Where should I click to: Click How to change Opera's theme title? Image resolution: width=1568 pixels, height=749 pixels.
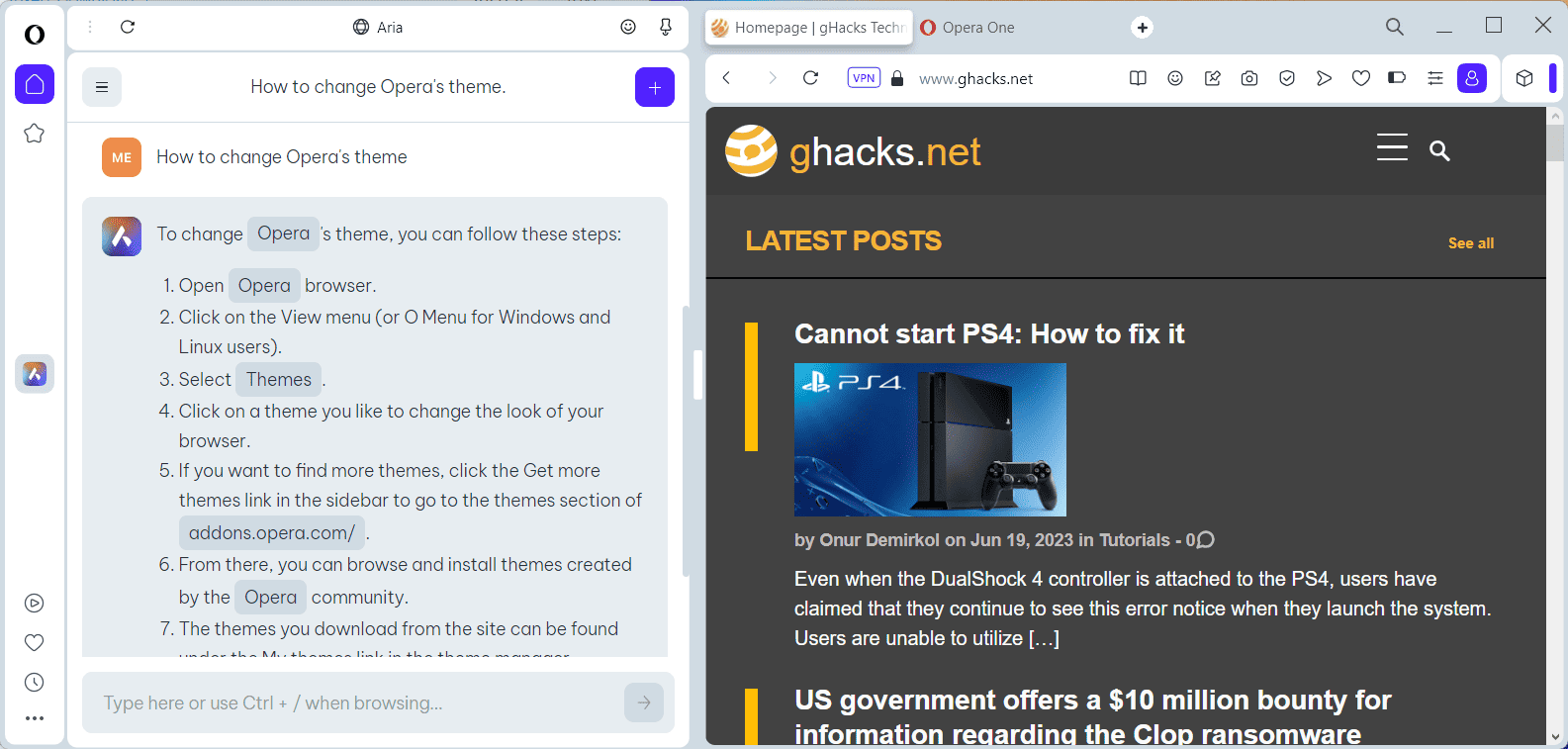(378, 87)
